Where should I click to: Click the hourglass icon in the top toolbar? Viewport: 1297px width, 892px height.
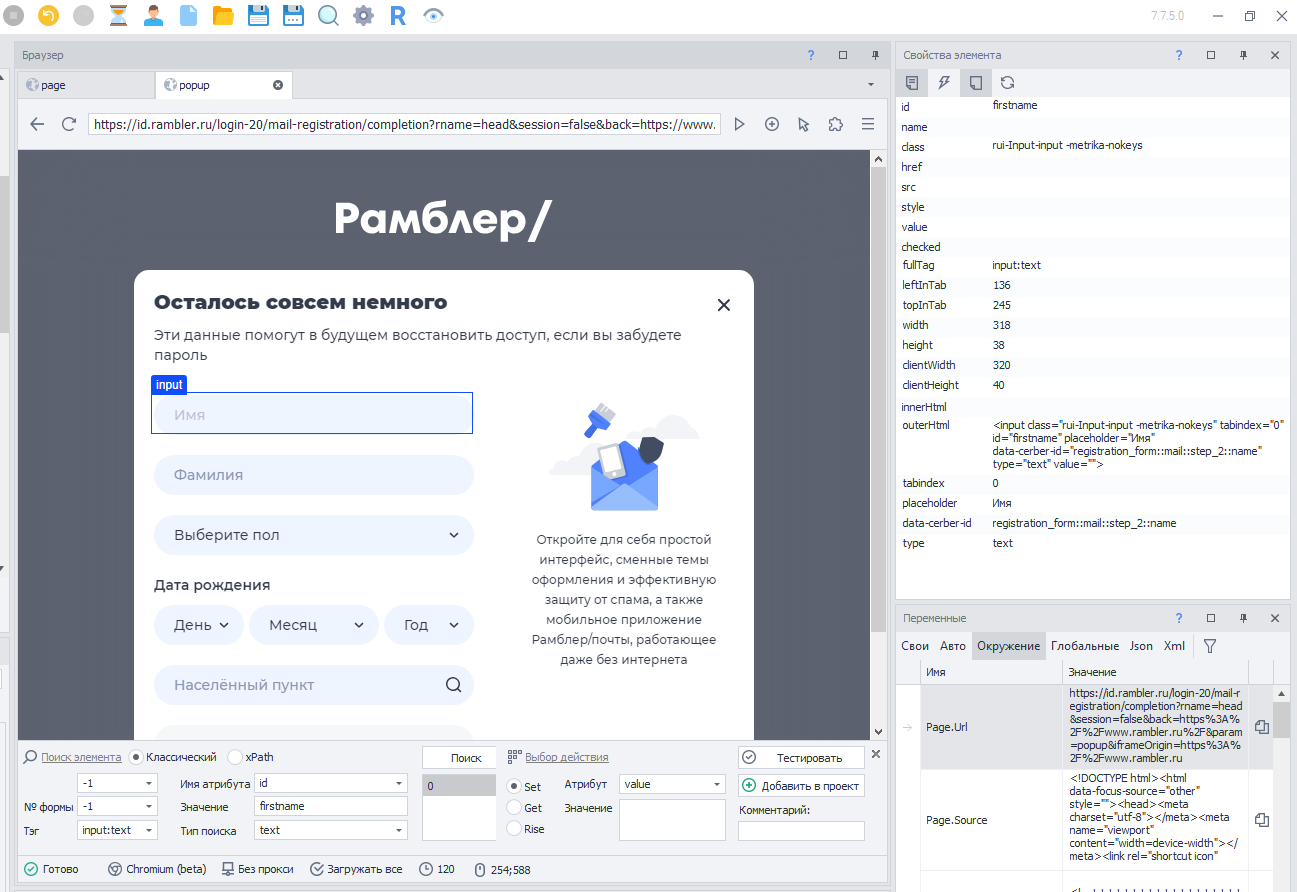pyautogui.click(x=119, y=15)
